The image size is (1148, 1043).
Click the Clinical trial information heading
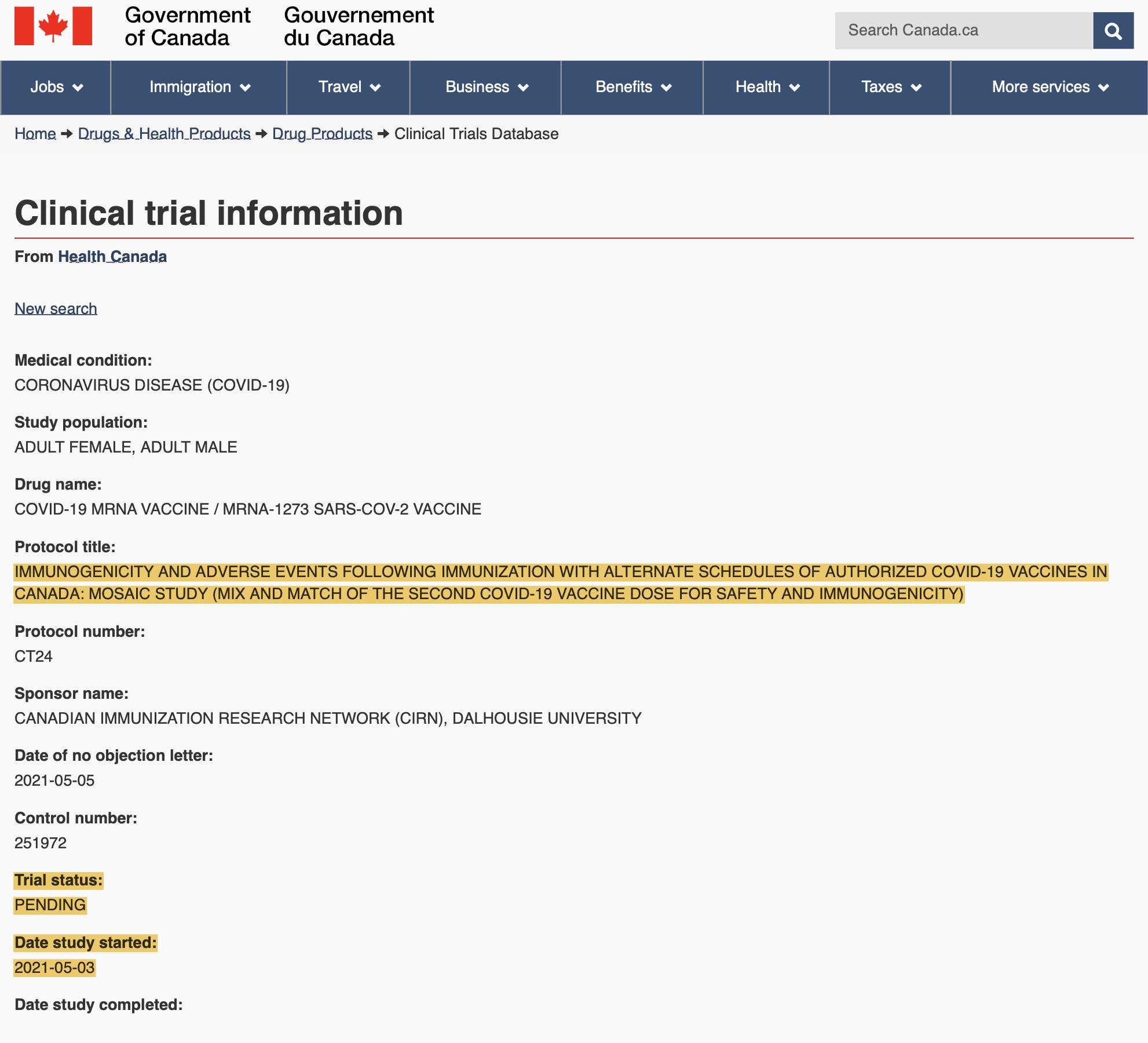tap(209, 213)
